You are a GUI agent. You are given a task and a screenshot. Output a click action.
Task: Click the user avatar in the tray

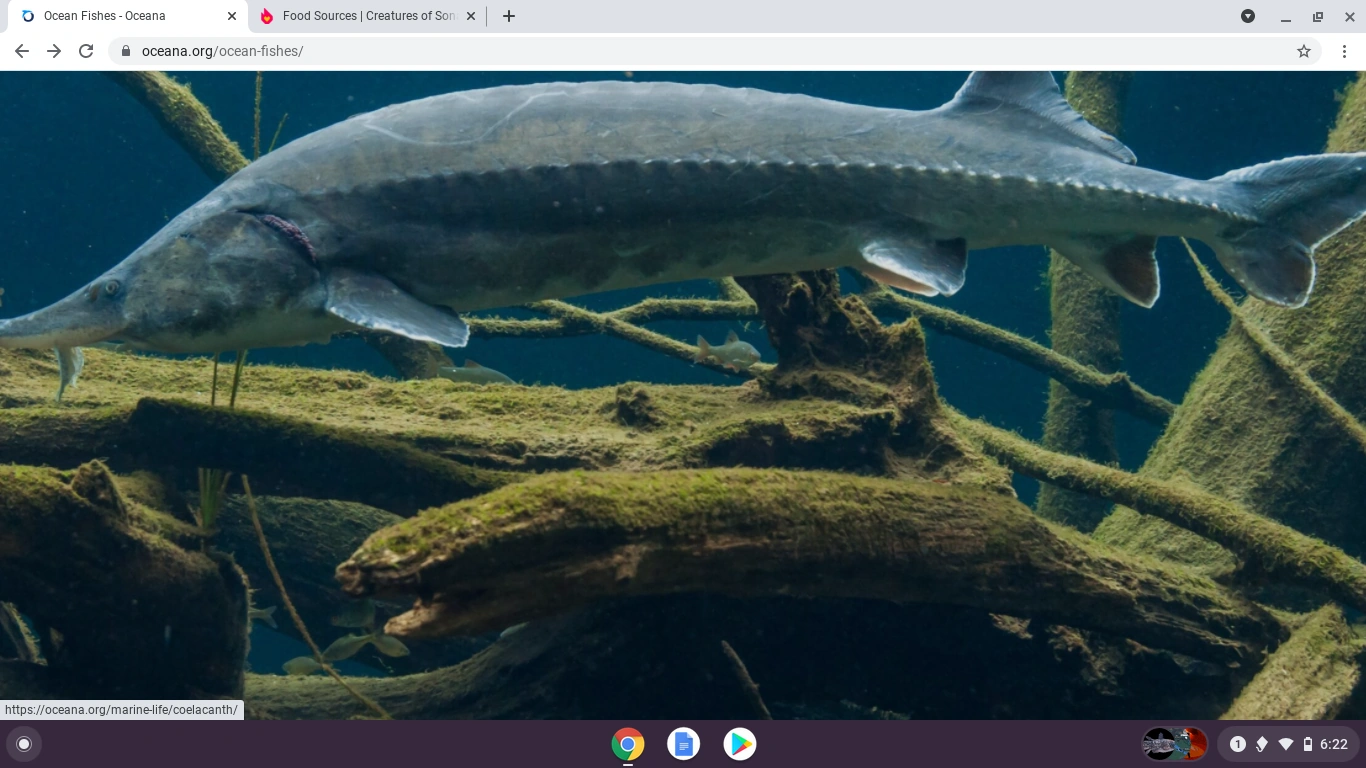(1174, 744)
